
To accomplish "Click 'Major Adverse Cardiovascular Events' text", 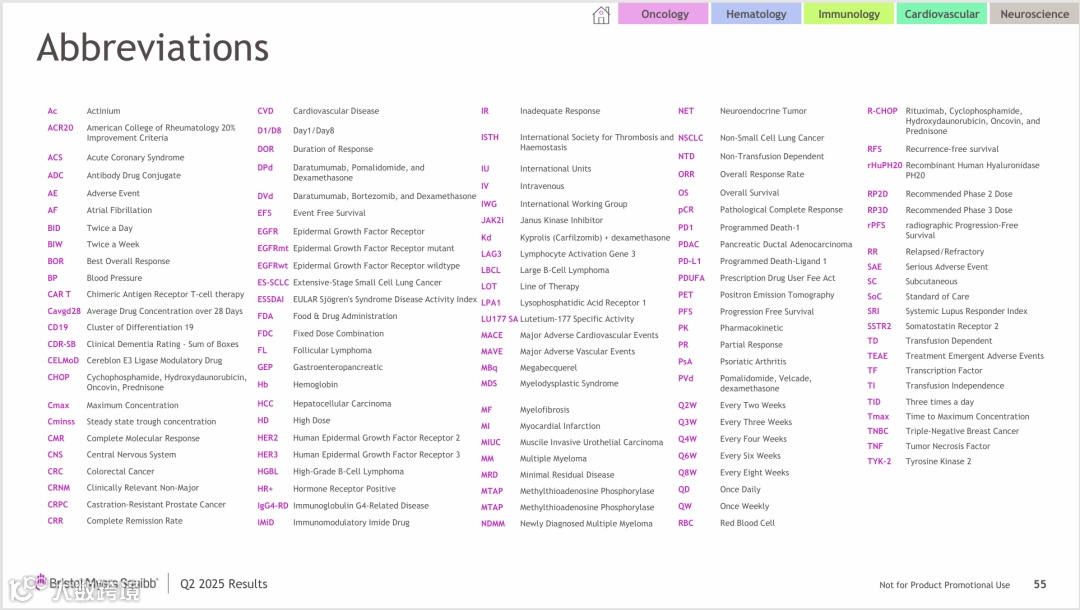I will pyautogui.click(x=589, y=335).
